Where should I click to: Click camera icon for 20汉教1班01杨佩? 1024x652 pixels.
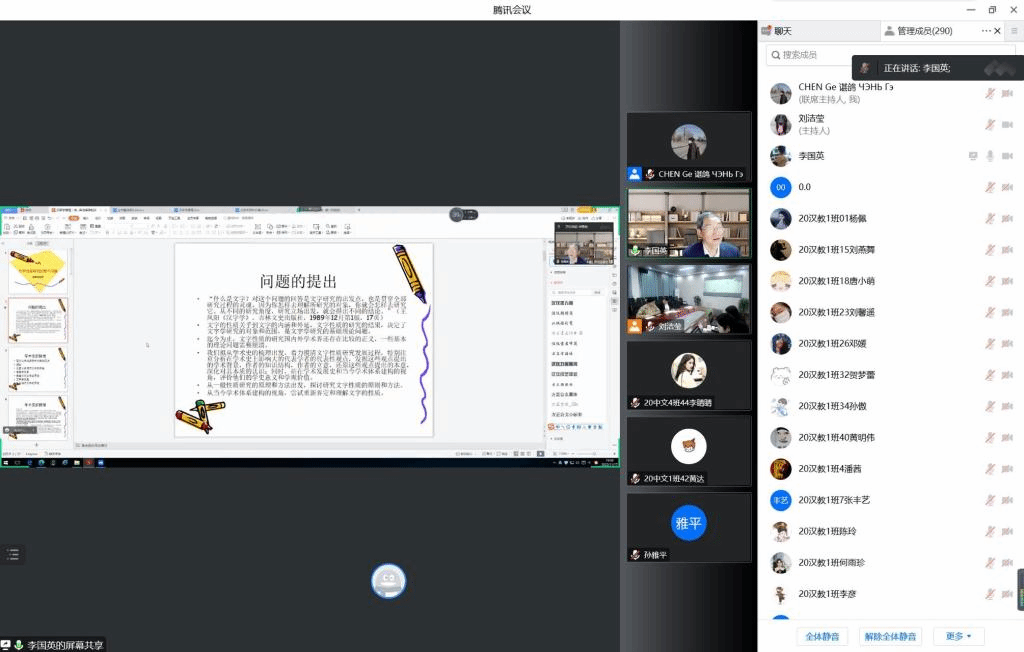point(1008,219)
